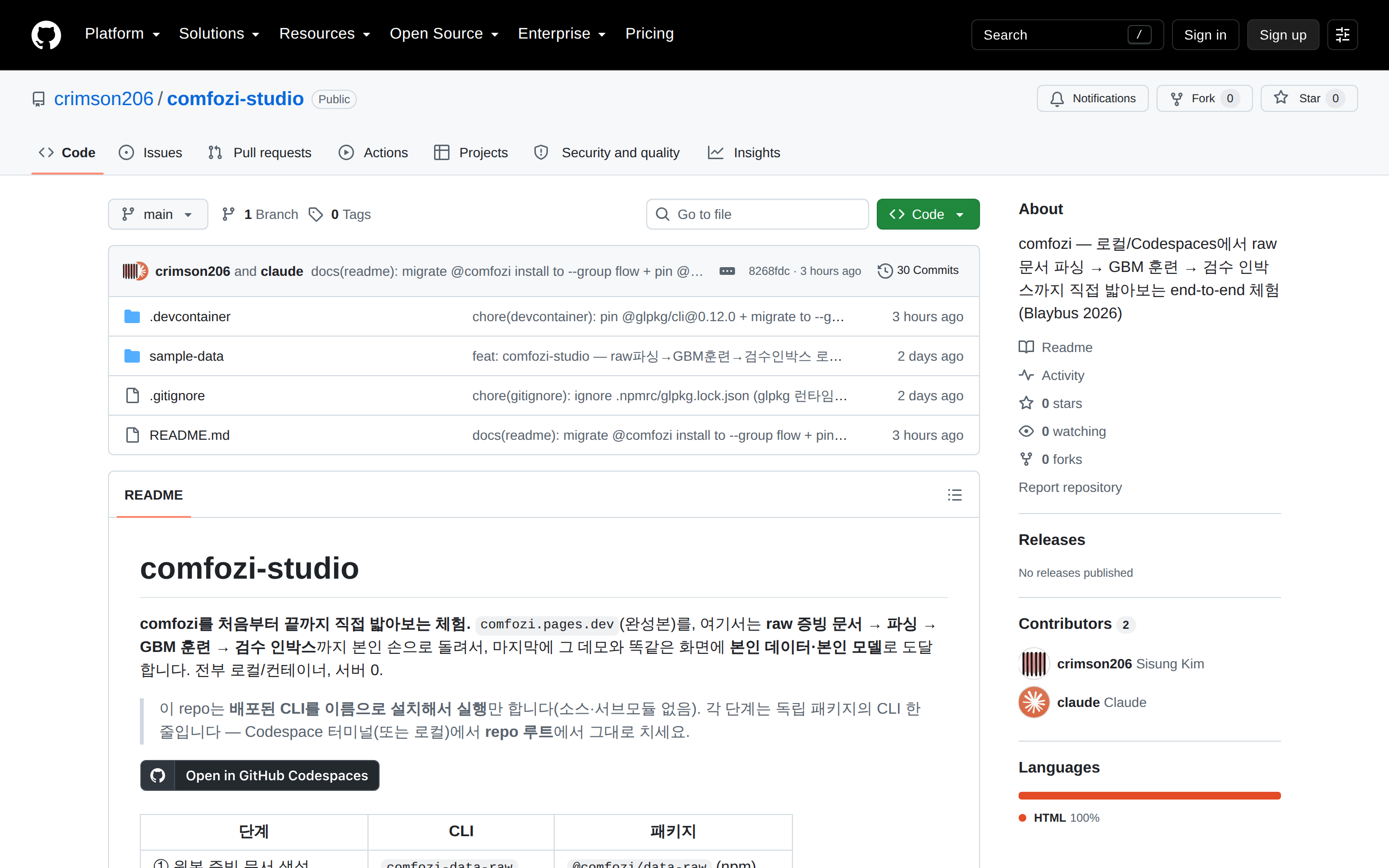Click the commit history clock icon
The height and width of the screenshot is (868, 1389).
(885, 271)
